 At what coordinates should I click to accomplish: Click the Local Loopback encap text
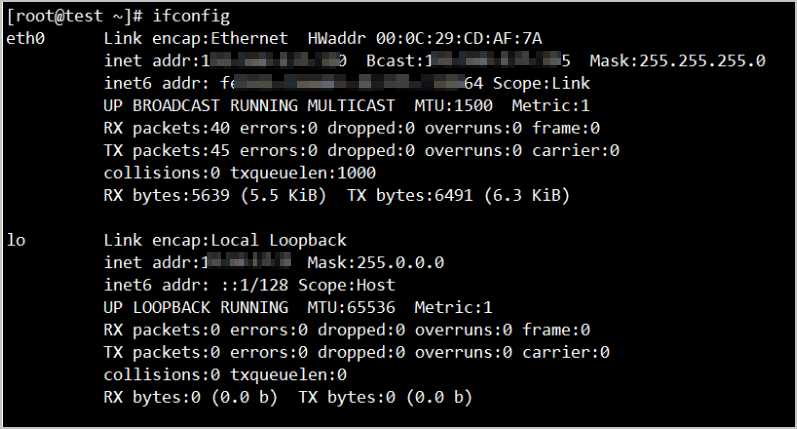[279, 240]
